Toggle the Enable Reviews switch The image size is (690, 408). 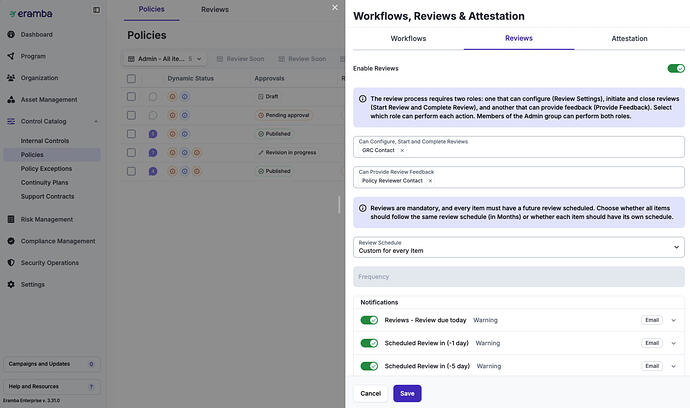point(676,68)
